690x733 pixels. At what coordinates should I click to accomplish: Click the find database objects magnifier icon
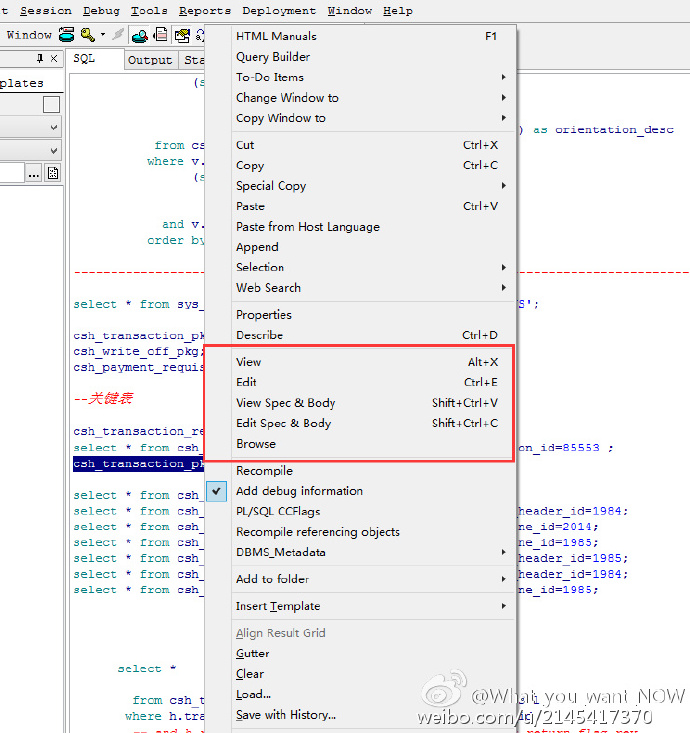pos(139,35)
